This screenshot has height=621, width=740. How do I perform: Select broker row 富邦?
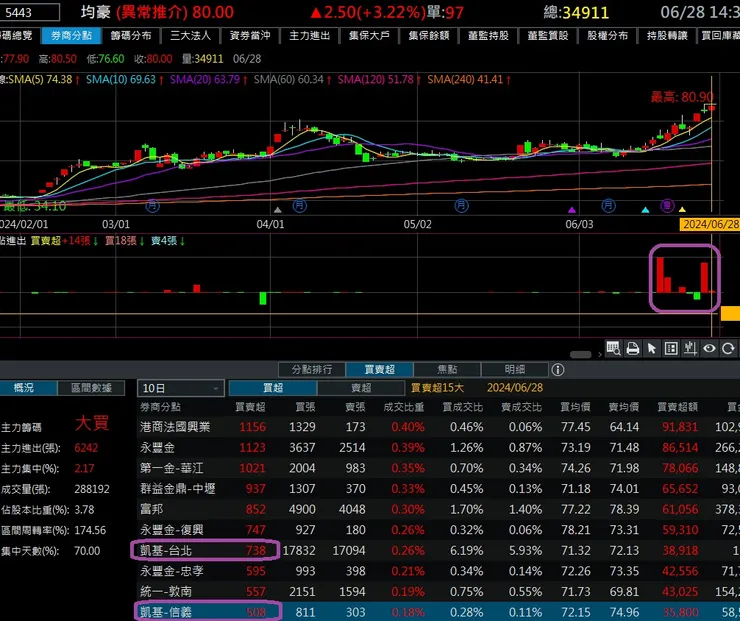[438, 509]
